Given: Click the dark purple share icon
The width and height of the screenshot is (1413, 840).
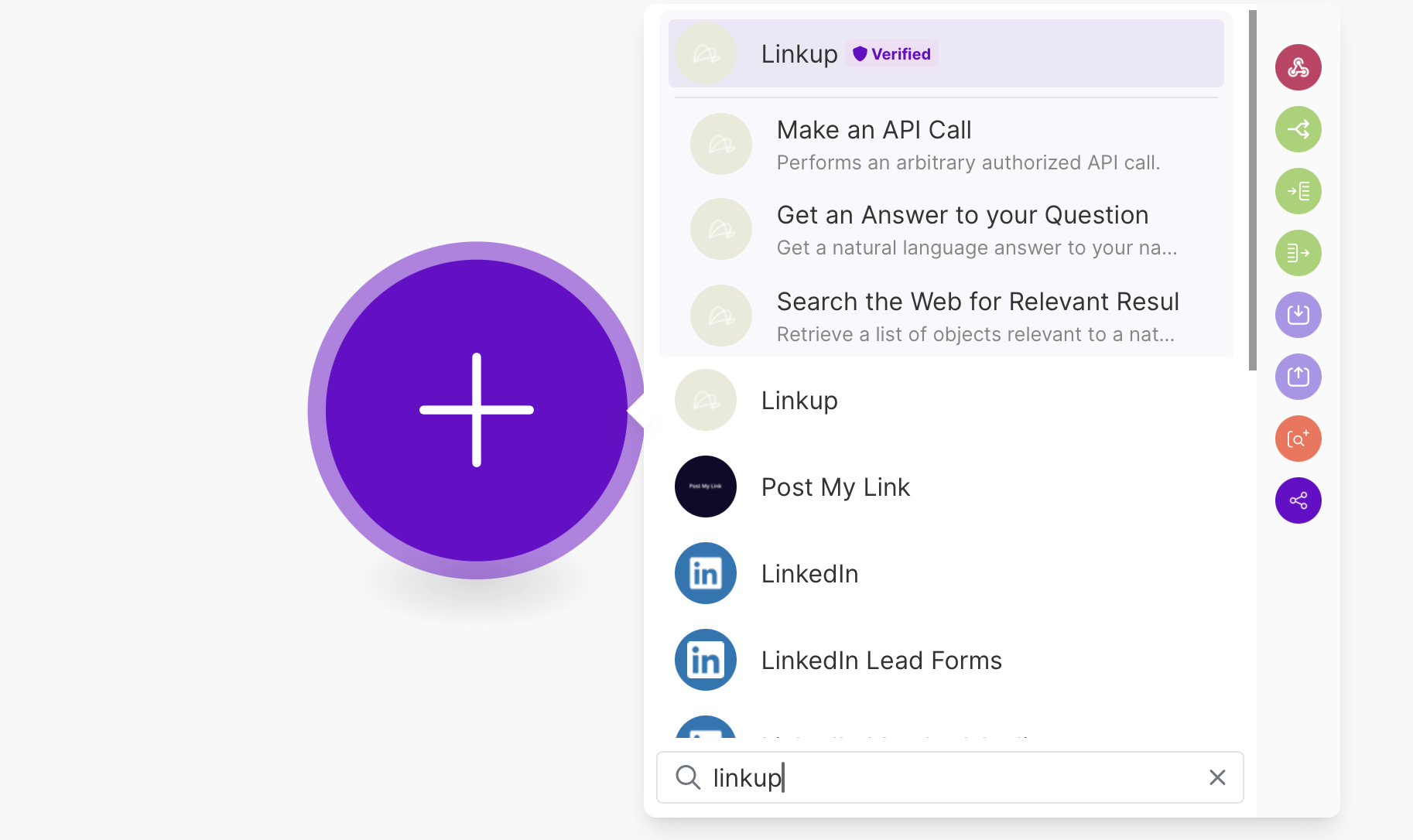Looking at the screenshot, I should tap(1298, 500).
